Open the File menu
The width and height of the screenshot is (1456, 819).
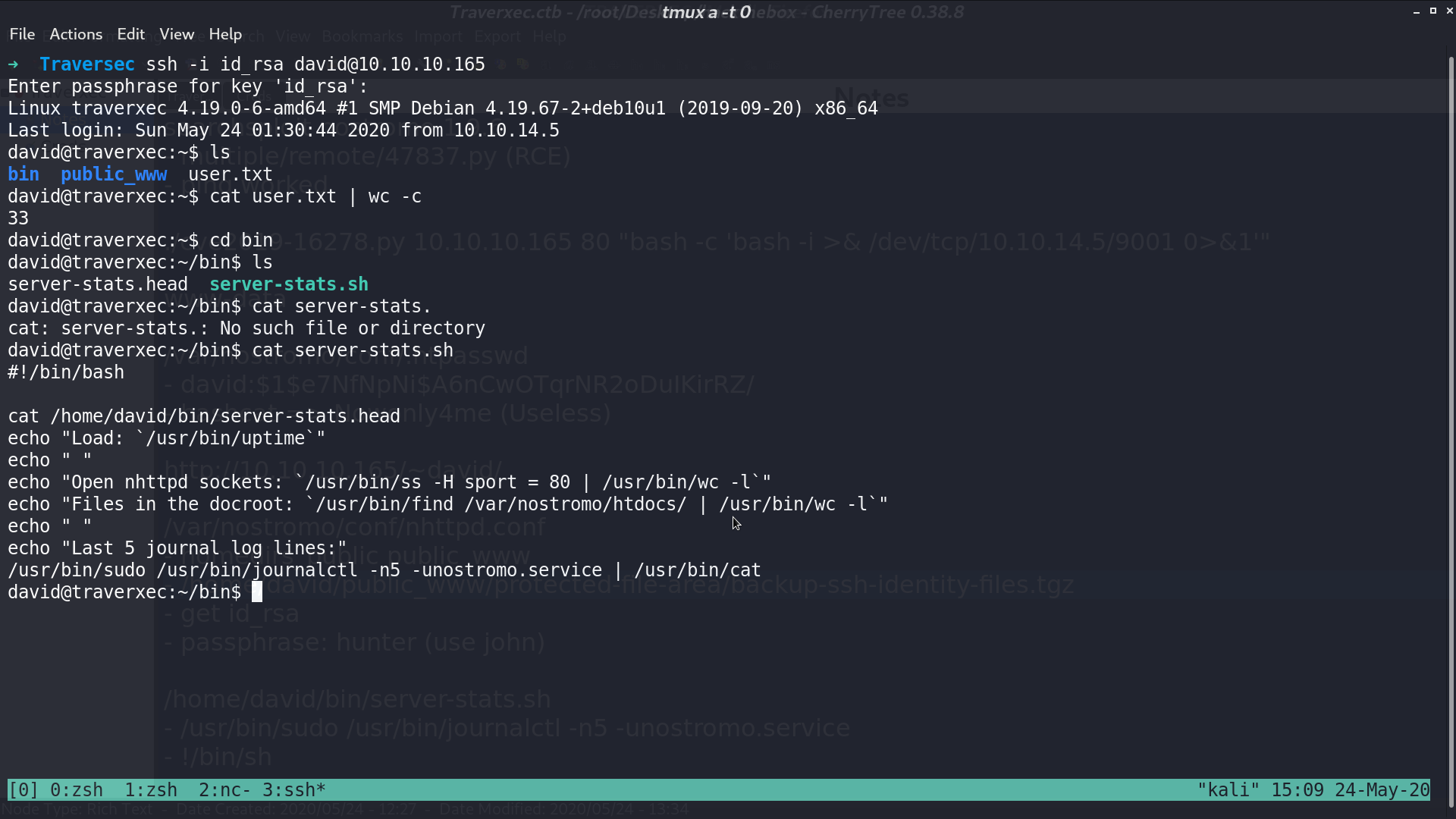click(x=22, y=34)
